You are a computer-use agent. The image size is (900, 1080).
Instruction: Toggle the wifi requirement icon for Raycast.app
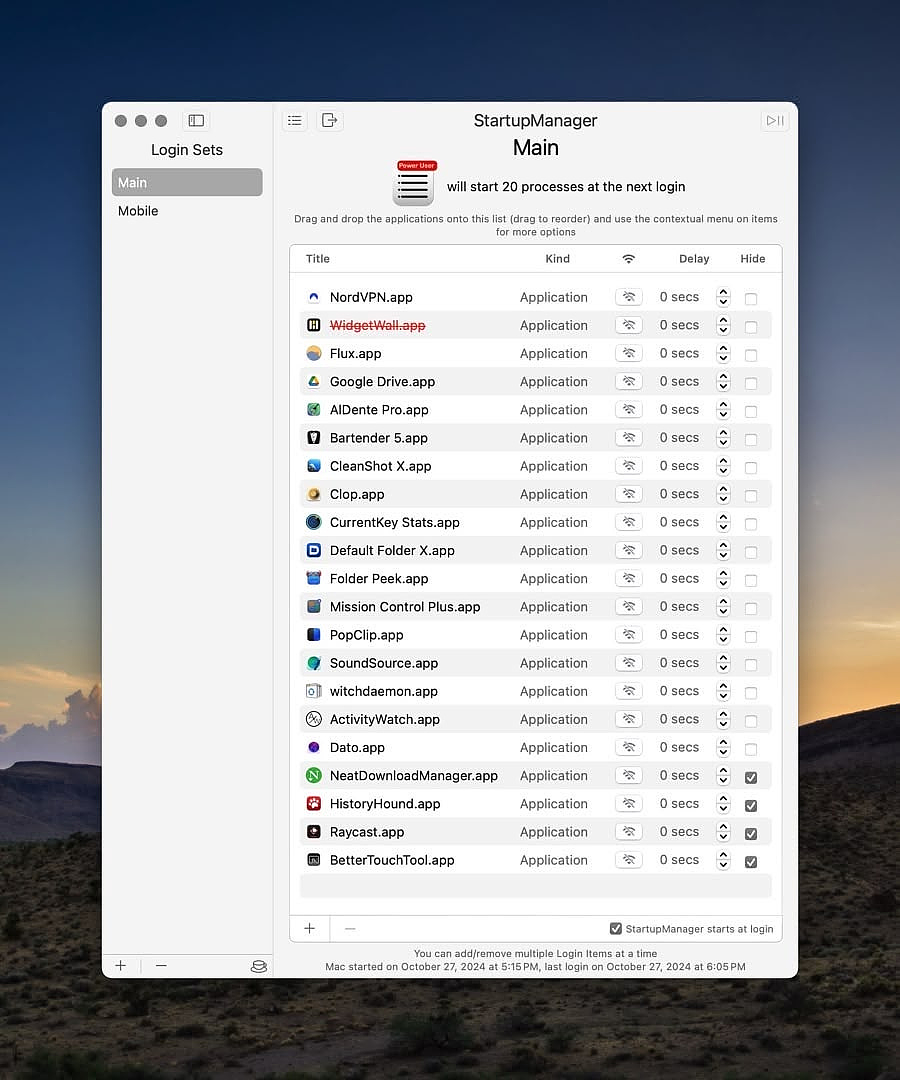(628, 832)
